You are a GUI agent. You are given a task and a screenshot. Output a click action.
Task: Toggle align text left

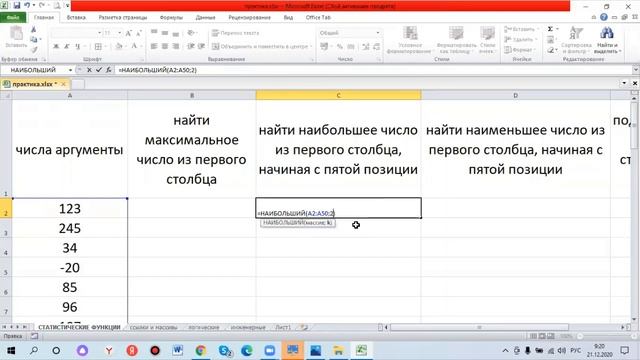[x=154, y=47]
